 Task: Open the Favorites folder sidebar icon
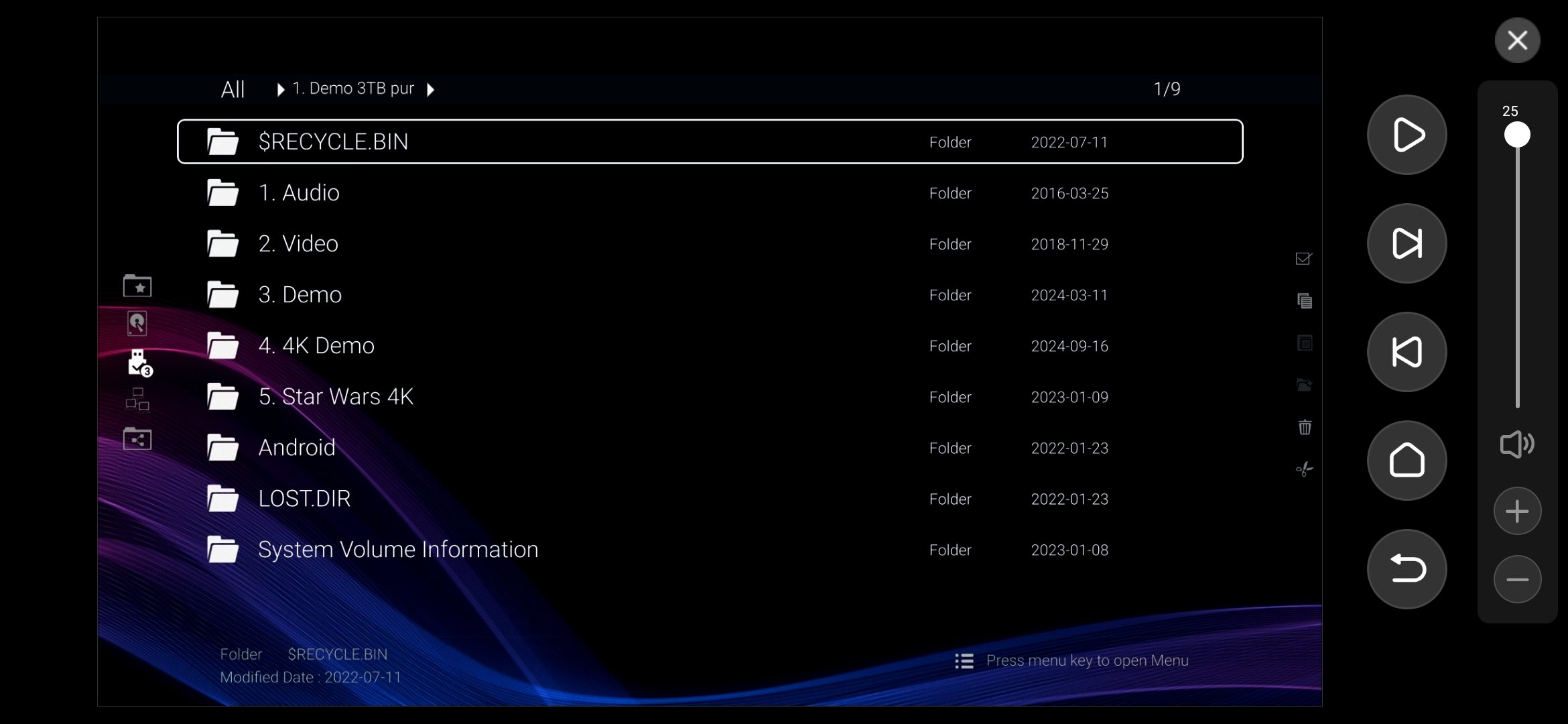137,286
